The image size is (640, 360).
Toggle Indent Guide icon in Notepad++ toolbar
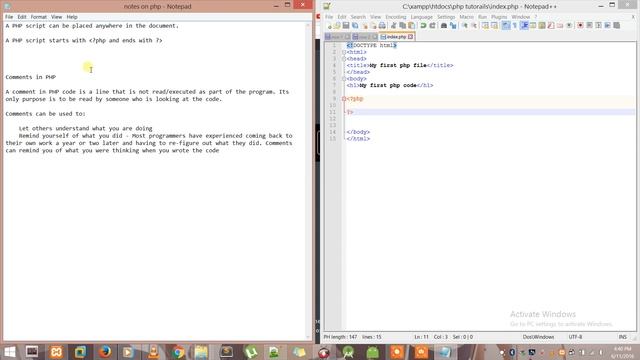click(524, 26)
